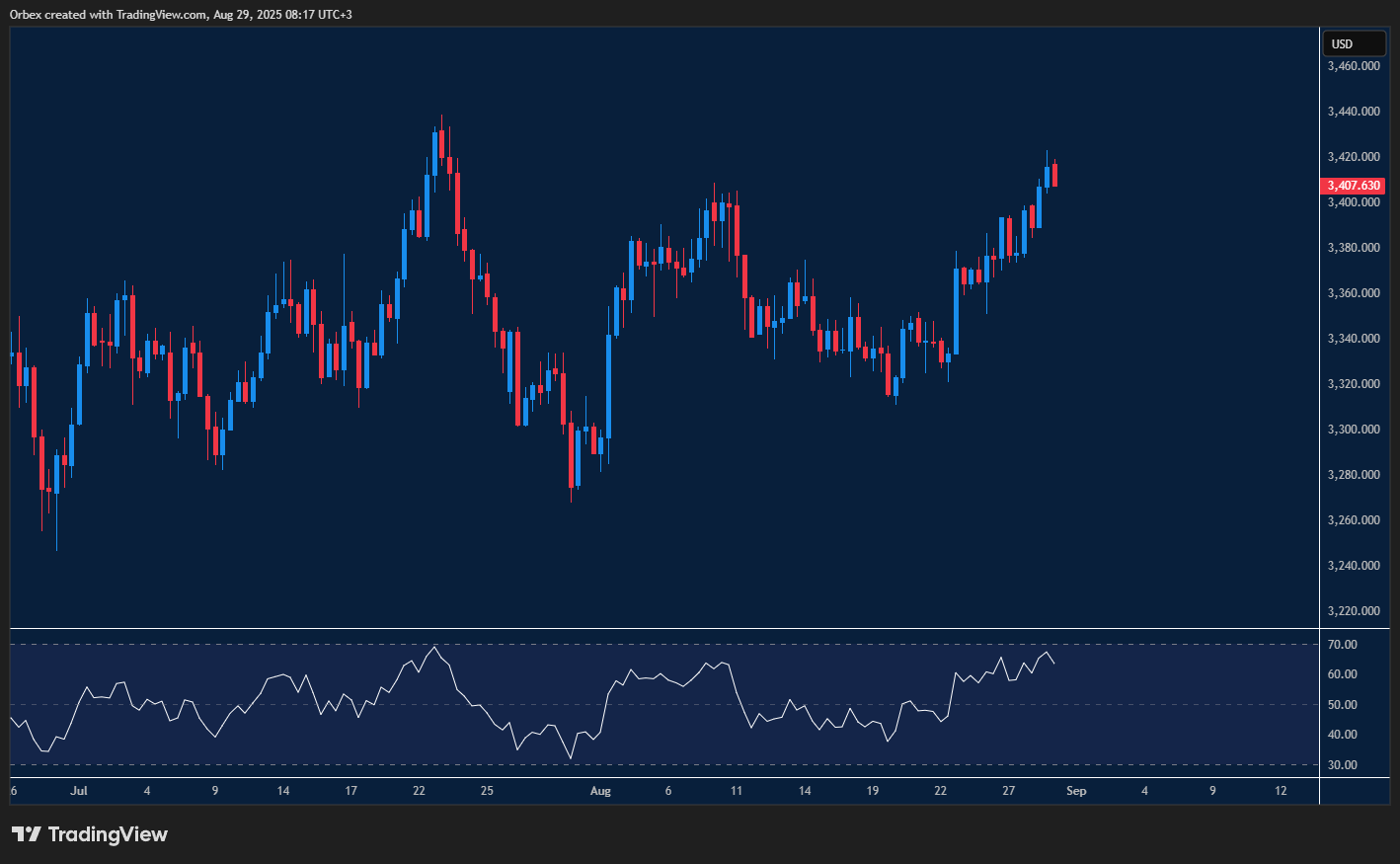Image resolution: width=1400 pixels, height=864 pixels.
Task: Click the RSI 70.00 overbought level label
Action: click(1343, 645)
